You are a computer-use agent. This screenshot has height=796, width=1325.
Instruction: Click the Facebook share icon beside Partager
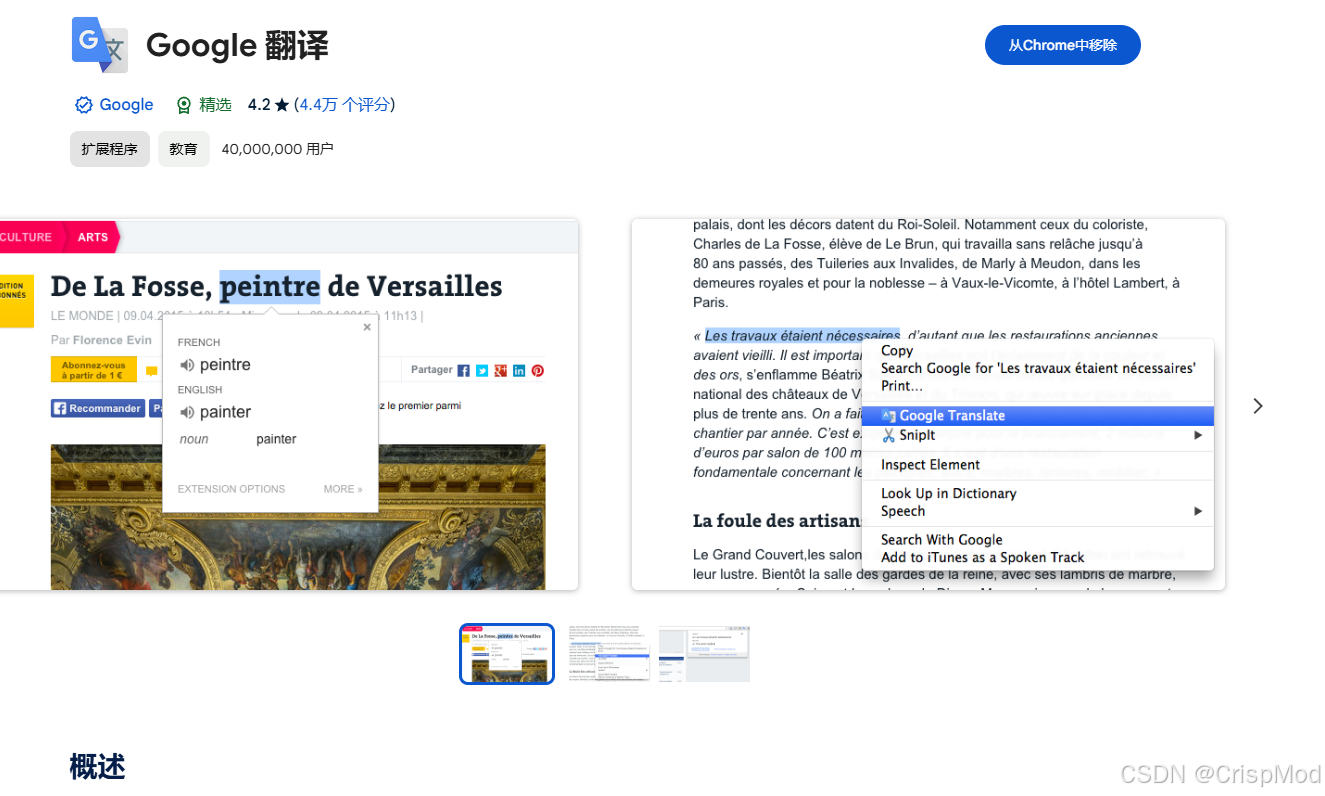coord(464,370)
